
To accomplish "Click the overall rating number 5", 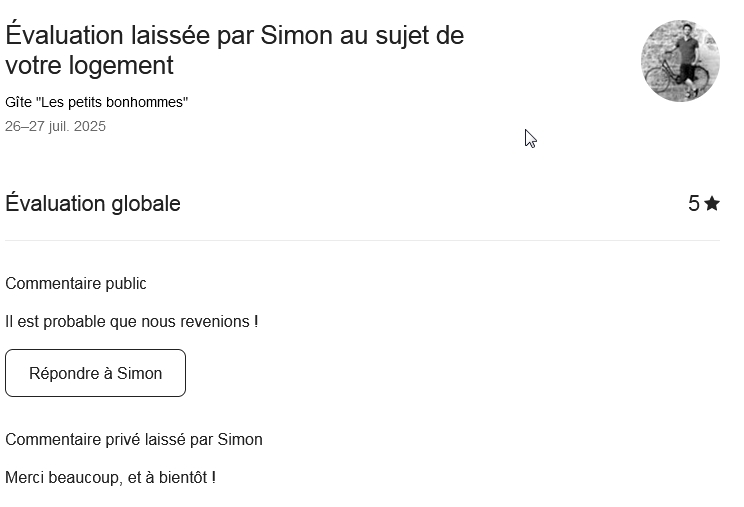I will (694, 204).
